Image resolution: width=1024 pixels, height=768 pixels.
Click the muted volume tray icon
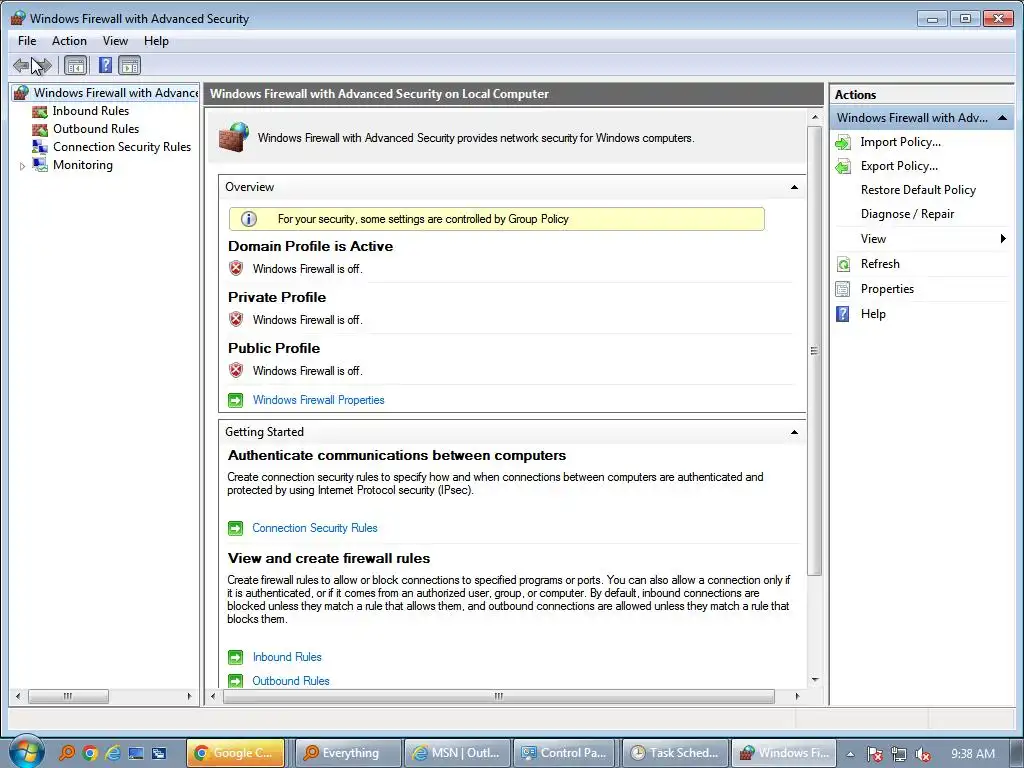[x=923, y=754]
